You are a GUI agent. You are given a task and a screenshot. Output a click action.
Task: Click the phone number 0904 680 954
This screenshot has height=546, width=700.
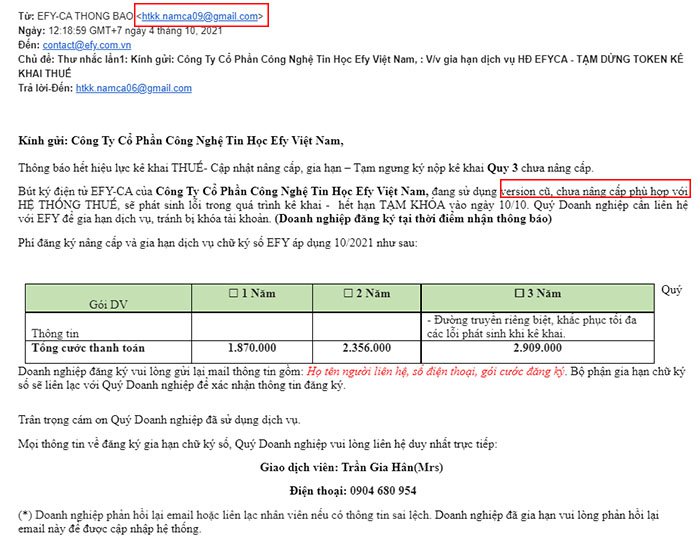[x=383, y=491]
